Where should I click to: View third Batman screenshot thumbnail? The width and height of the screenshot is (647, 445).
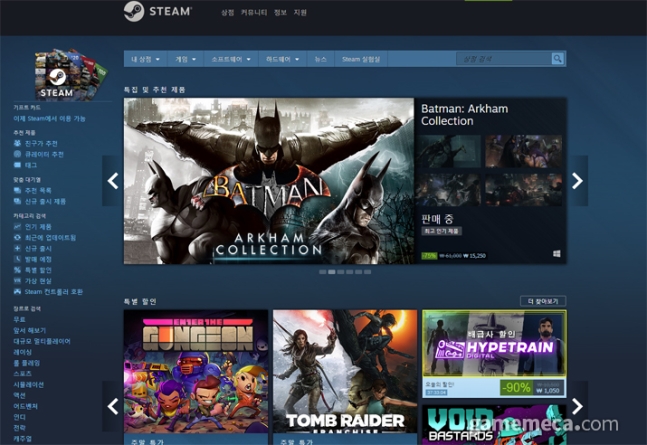[449, 190]
